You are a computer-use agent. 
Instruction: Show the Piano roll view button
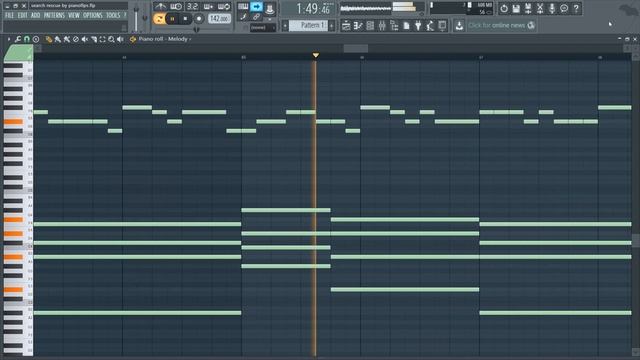(358, 26)
